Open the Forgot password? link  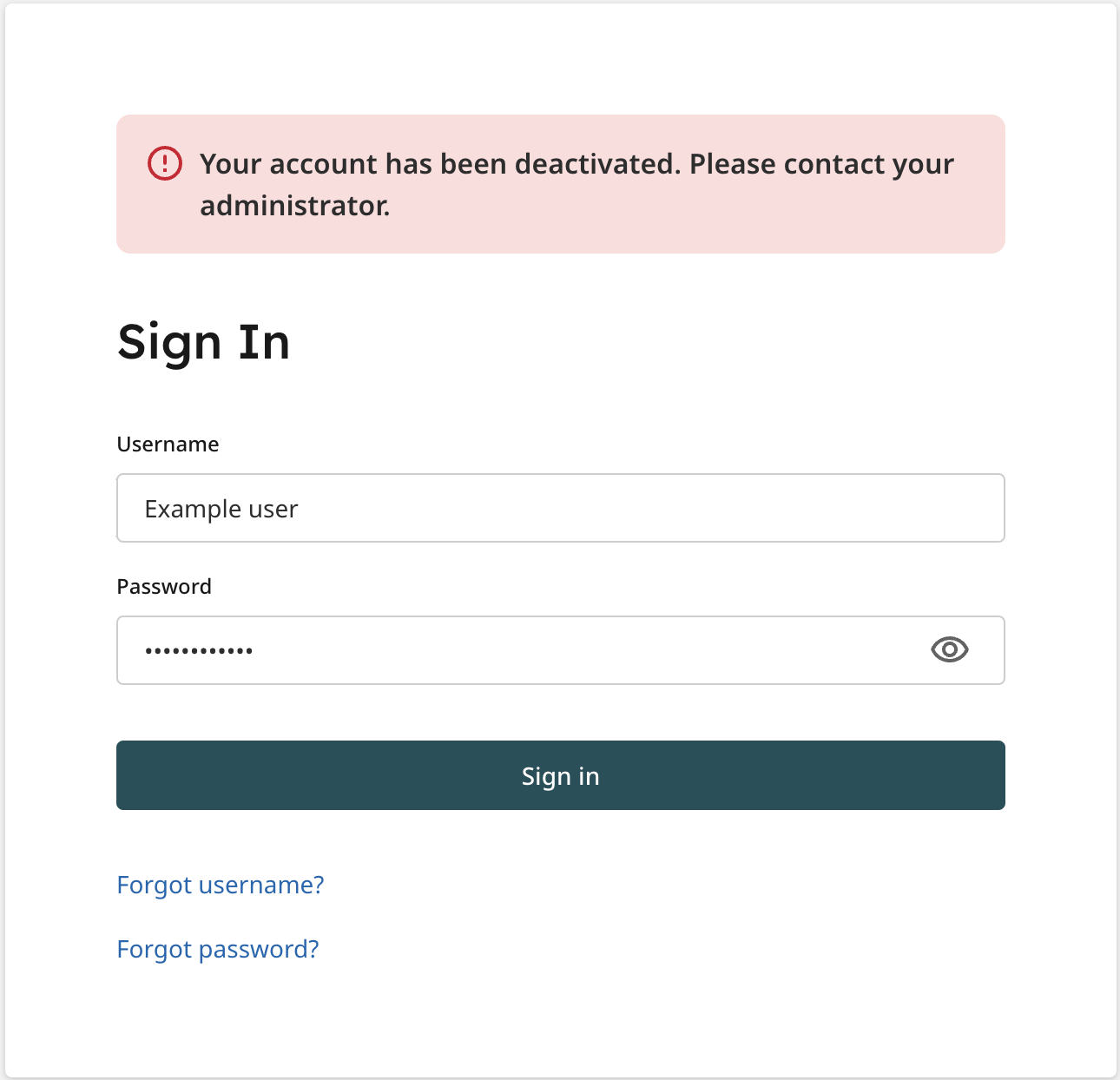coord(218,949)
